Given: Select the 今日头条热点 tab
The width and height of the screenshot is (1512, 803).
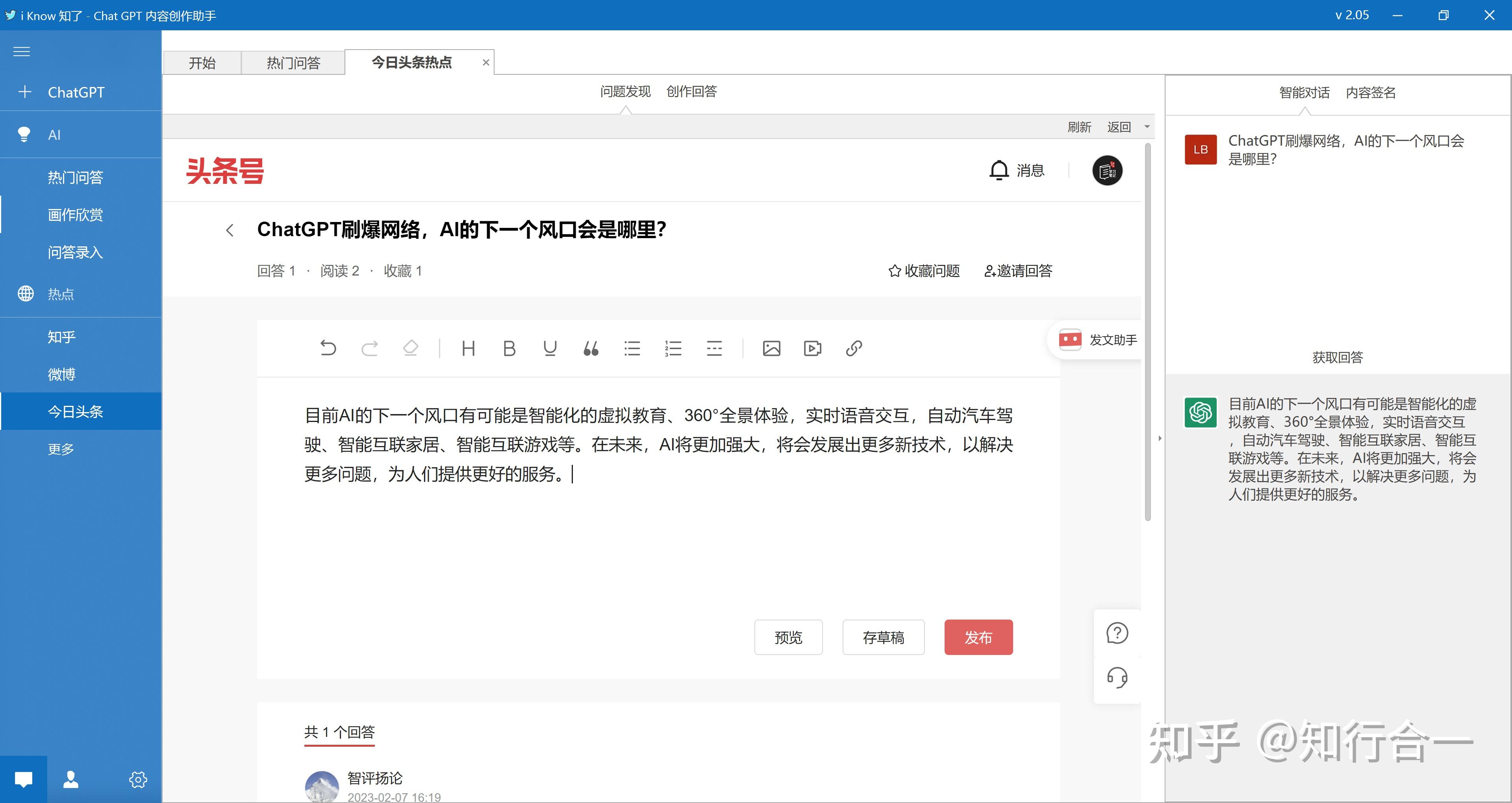Looking at the screenshot, I should (x=411, y=62).
